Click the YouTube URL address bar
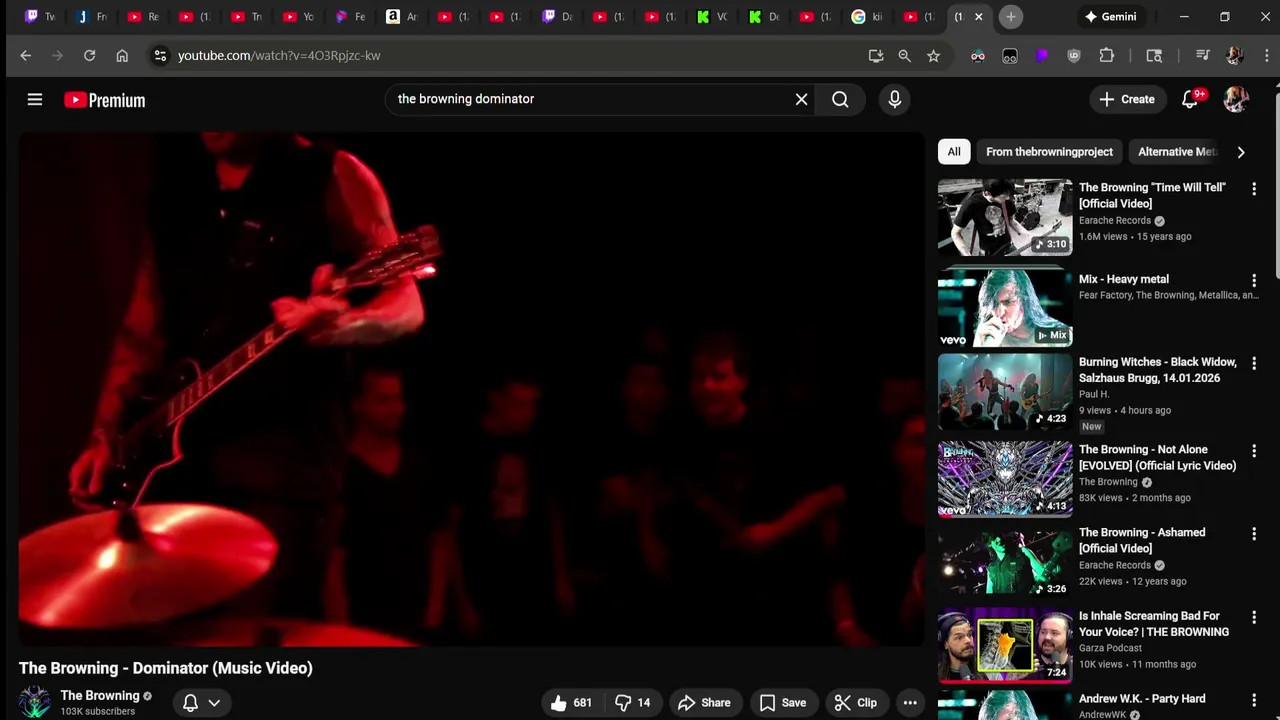This screenshot has height=720, width=1280. tap(500, 56)
